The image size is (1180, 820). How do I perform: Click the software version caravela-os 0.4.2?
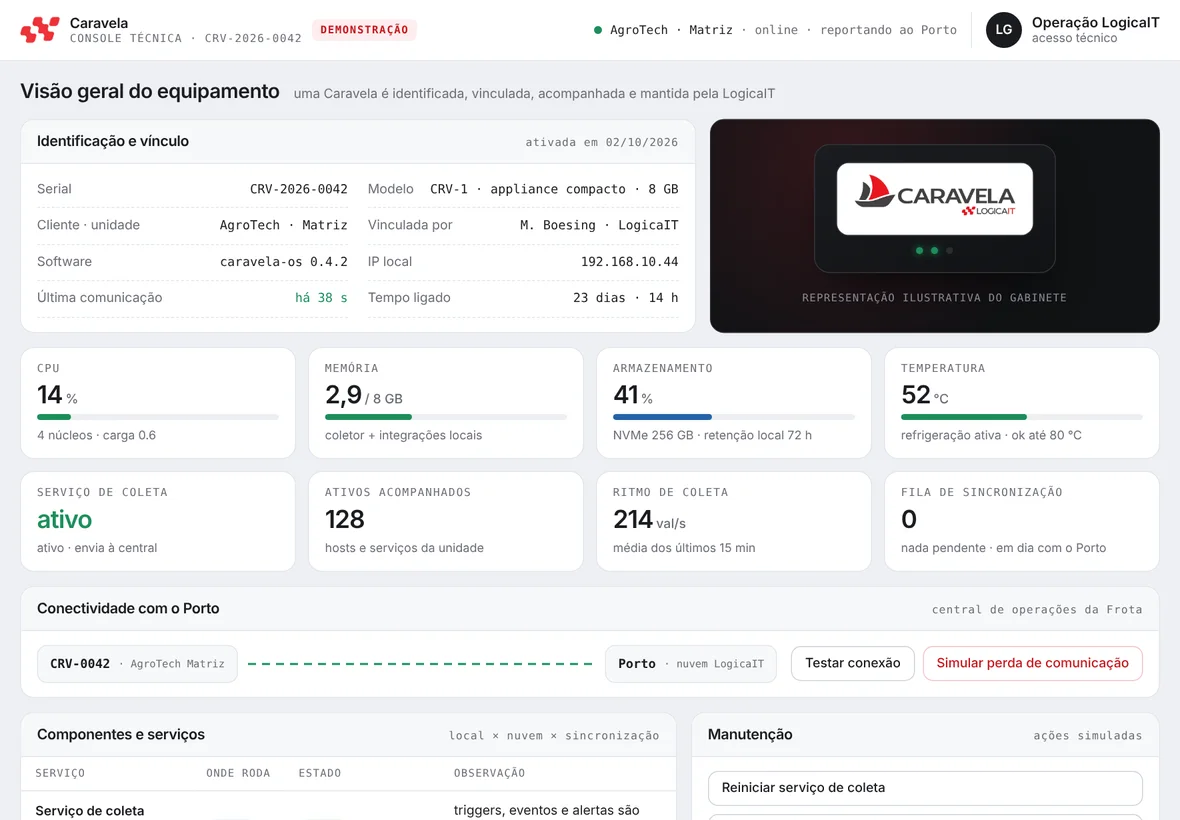(284, 262)
